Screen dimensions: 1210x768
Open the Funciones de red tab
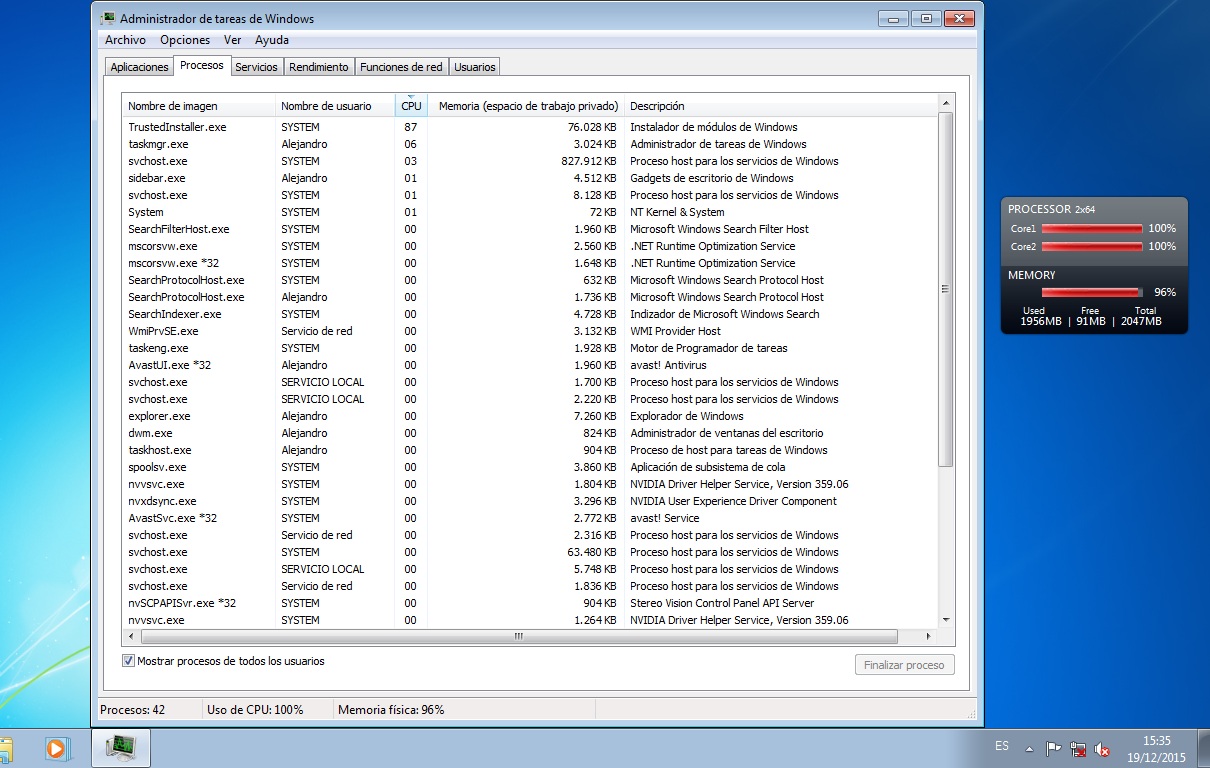click(x=401, y=67)
